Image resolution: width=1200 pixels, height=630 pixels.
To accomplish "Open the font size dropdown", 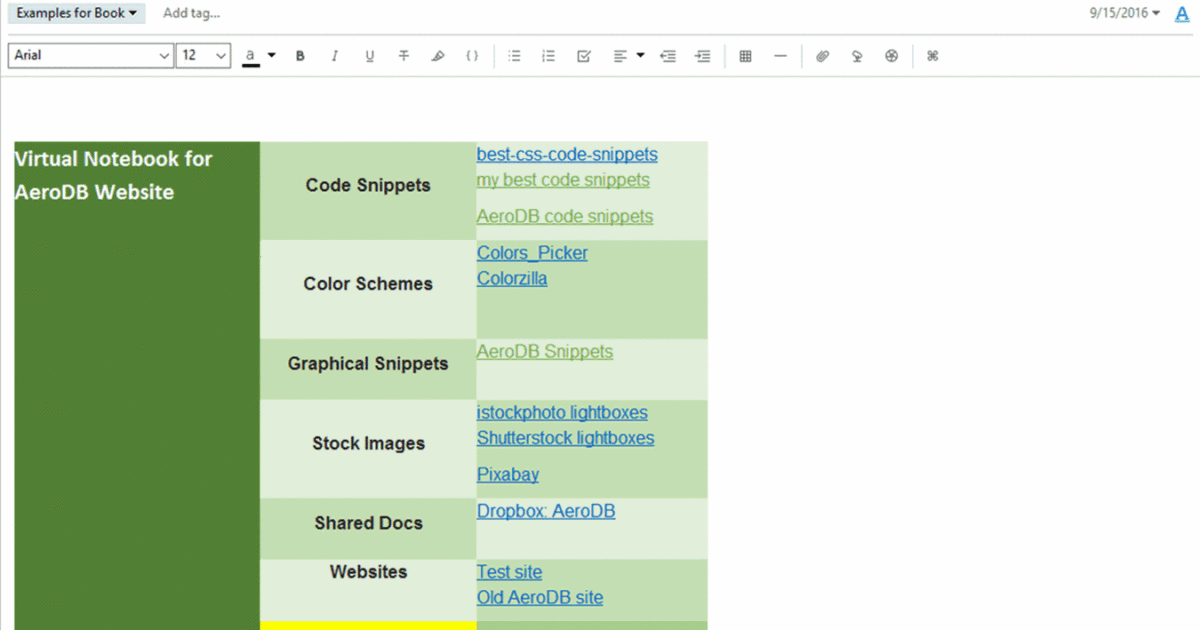I will point(203,55).
